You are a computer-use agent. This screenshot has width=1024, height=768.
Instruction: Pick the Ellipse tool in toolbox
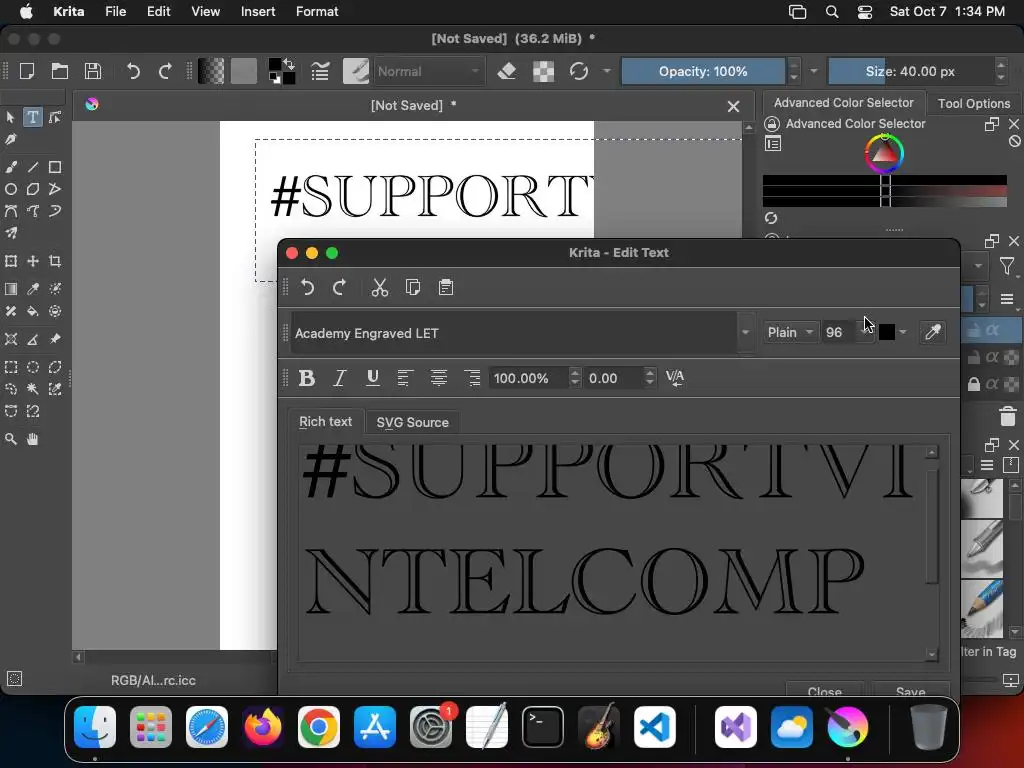[10, 189]
